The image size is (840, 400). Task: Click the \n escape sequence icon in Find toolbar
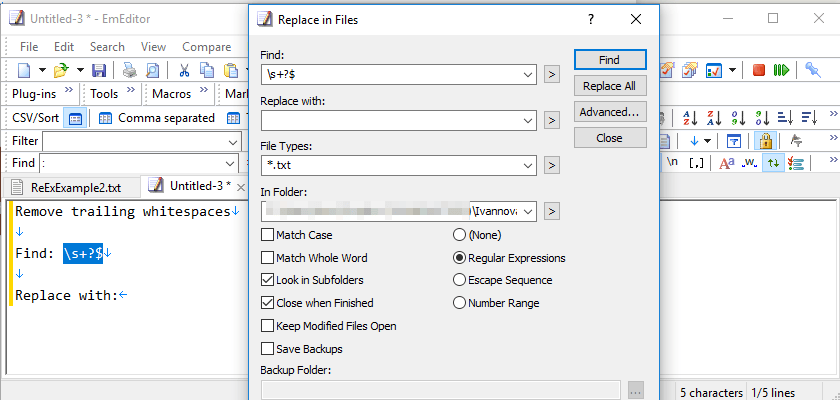(672, 162)
